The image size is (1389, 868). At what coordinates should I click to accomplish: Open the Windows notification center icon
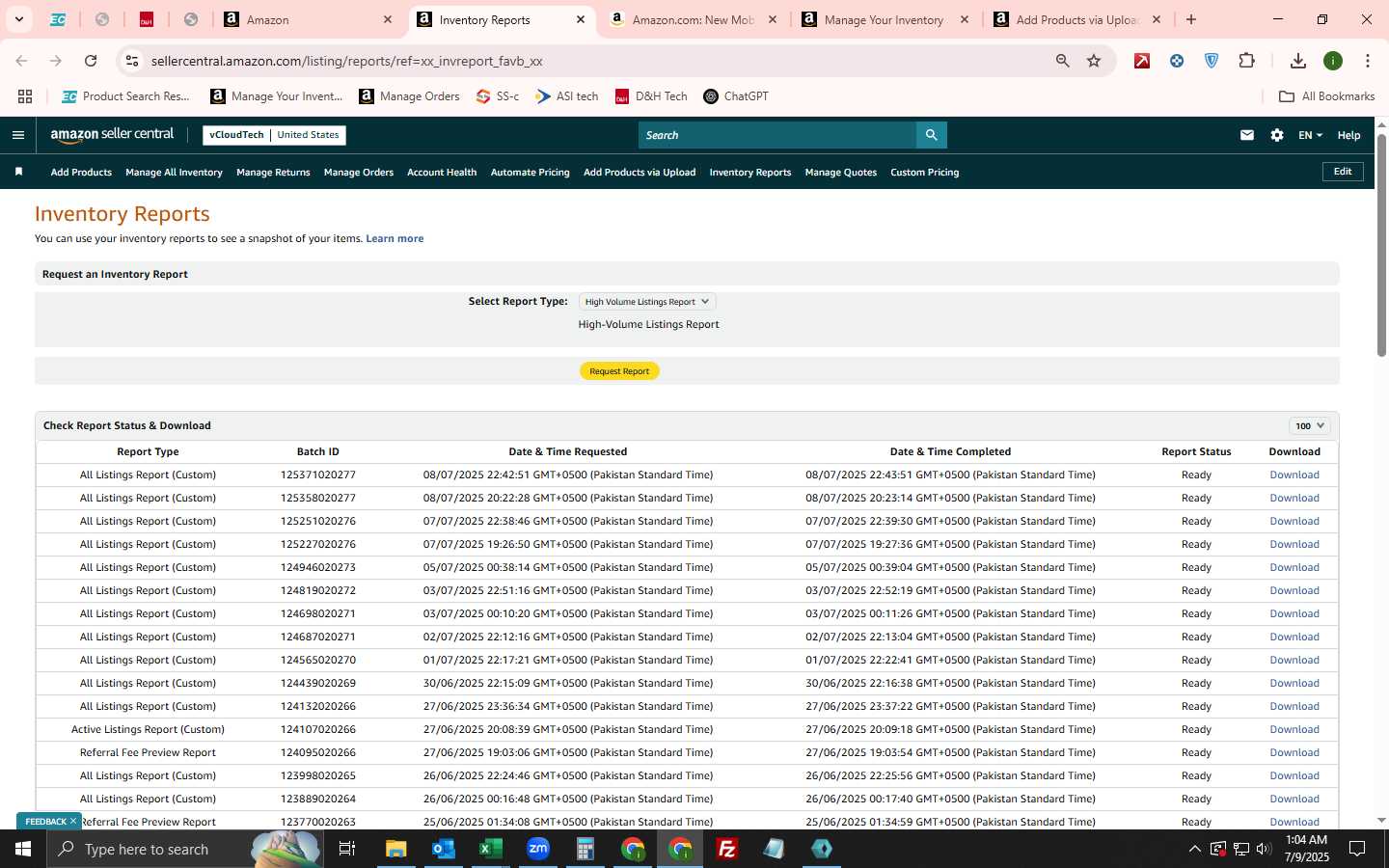pos(1357,849)
